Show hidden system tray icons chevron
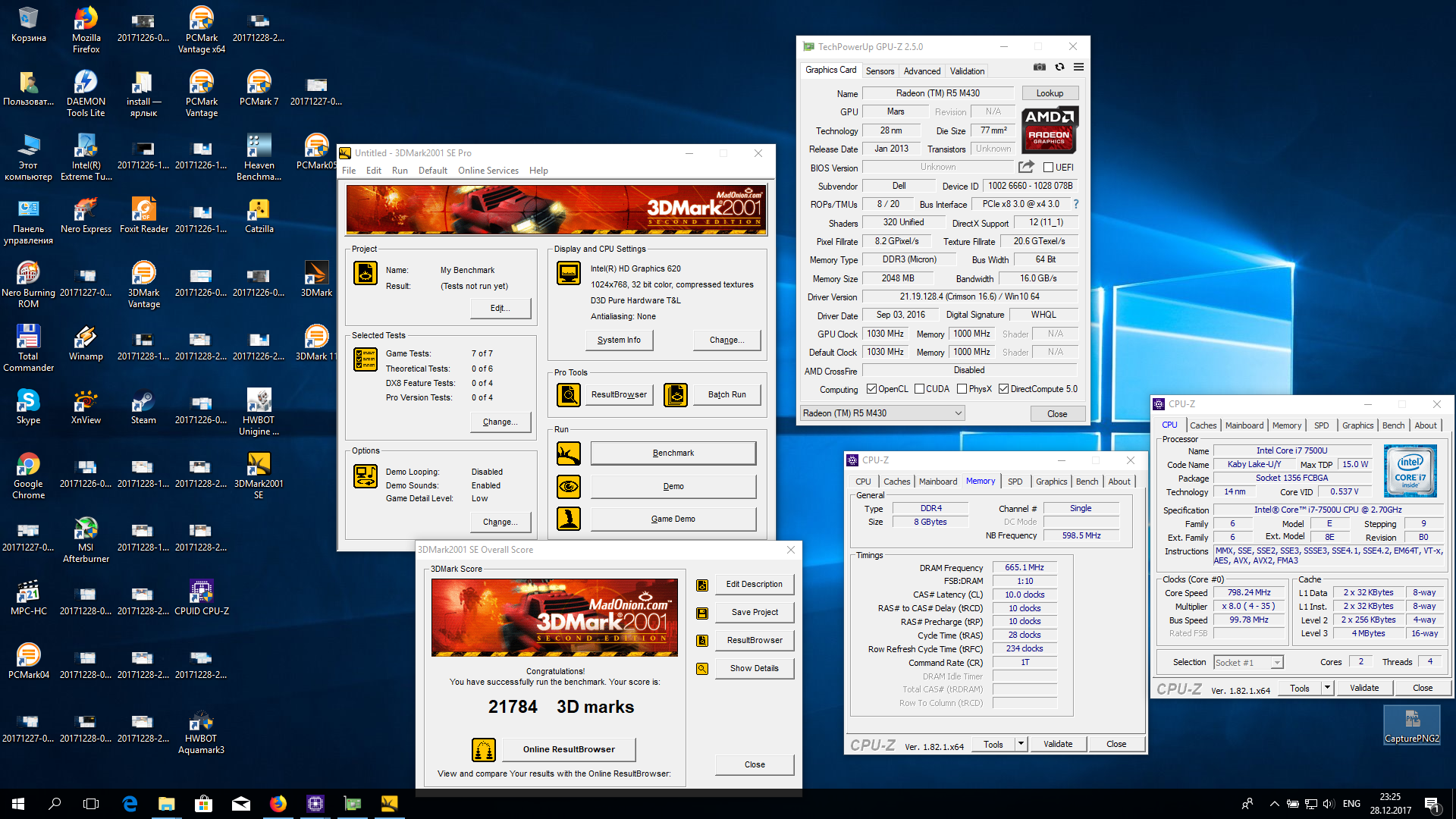This screenshot has height=819, width=1456. point(1274,804)
